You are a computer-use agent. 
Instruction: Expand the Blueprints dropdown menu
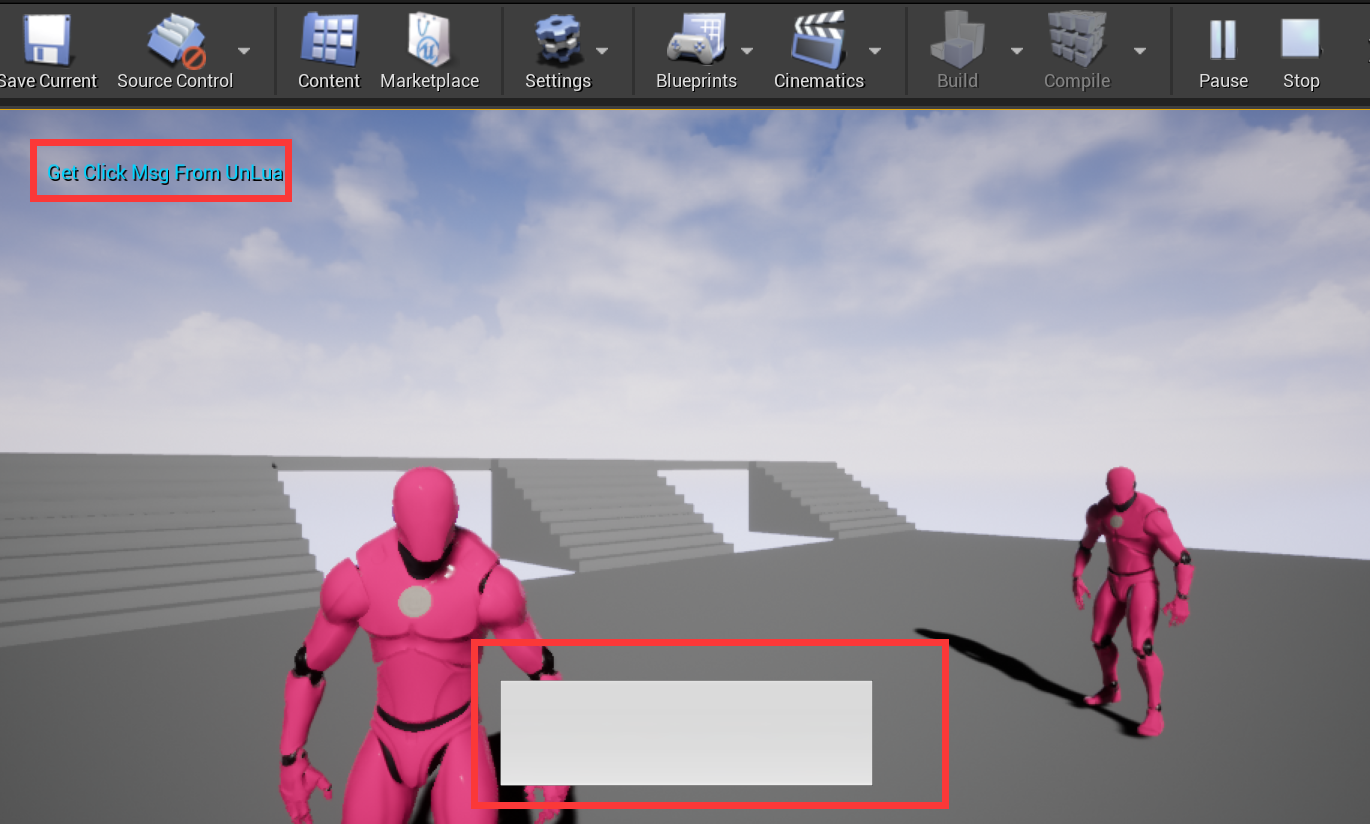pos(745,48)
